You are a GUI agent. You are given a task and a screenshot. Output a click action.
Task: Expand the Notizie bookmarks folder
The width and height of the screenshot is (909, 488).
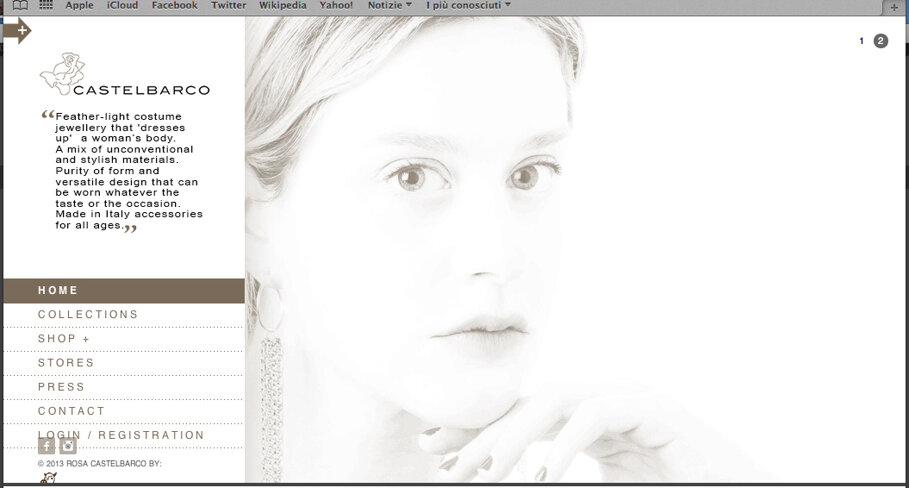[389, 6]
